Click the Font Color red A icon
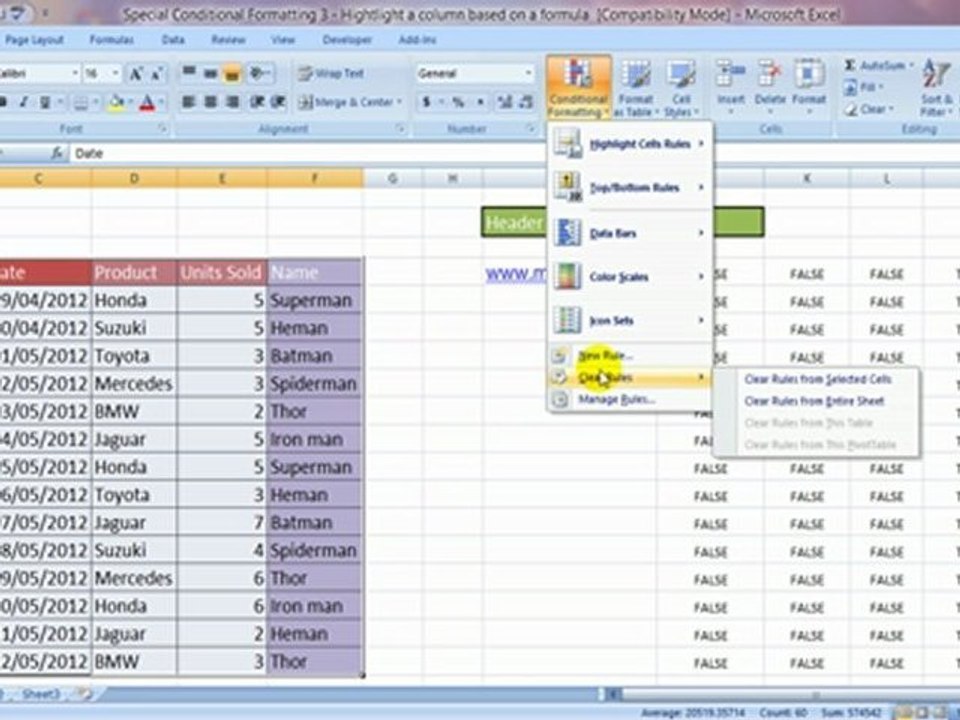 [147, 102]
